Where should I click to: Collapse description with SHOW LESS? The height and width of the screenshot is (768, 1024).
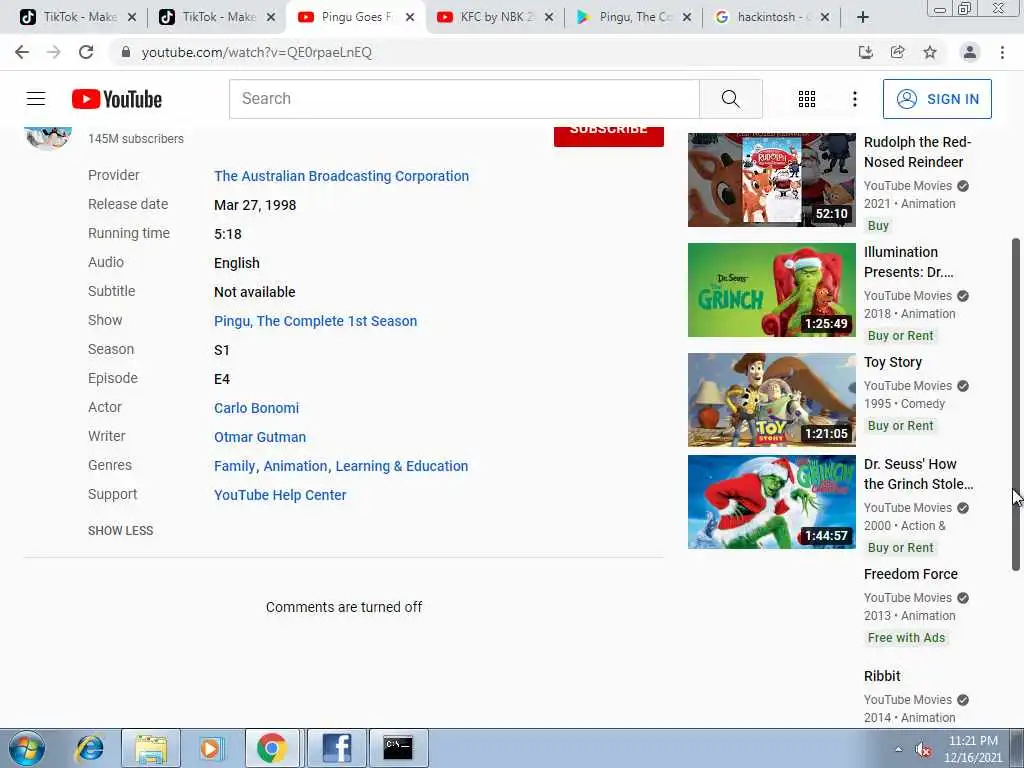[x=121, y=531]
